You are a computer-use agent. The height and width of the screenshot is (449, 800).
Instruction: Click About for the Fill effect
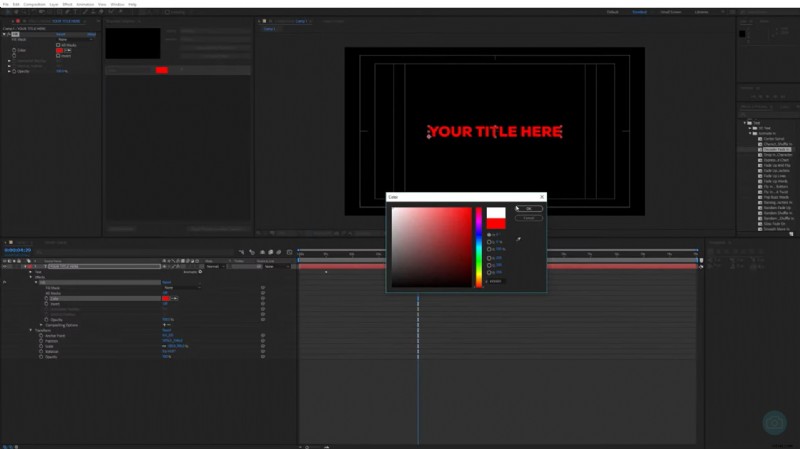91,34
